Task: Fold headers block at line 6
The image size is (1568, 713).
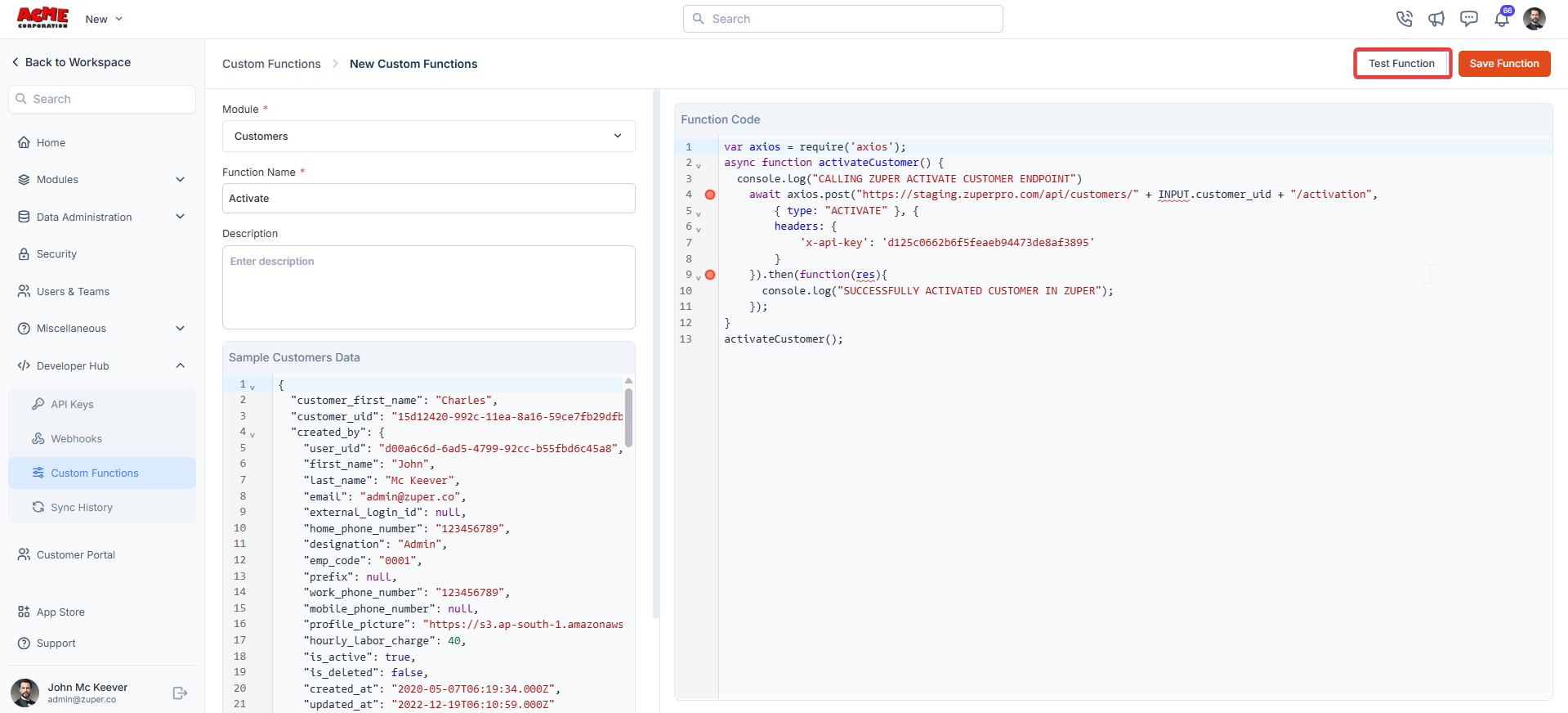Action: click(699, 228)
